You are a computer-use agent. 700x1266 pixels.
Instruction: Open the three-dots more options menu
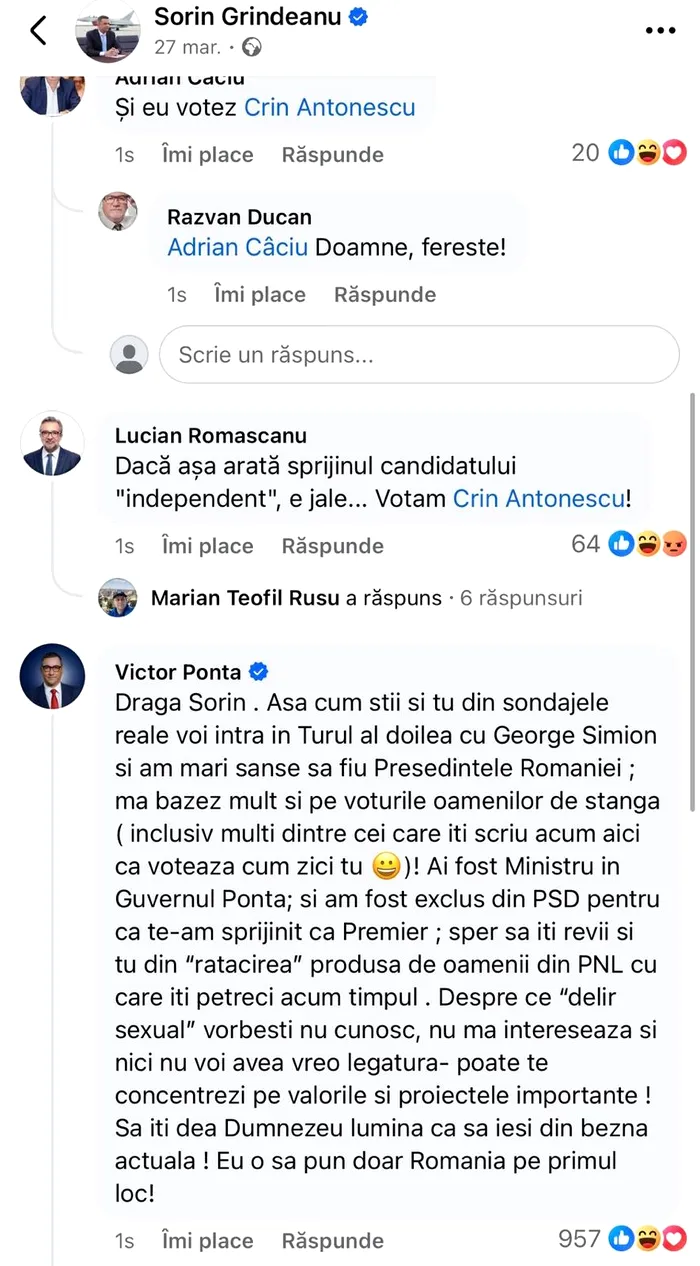coord(660,31)
